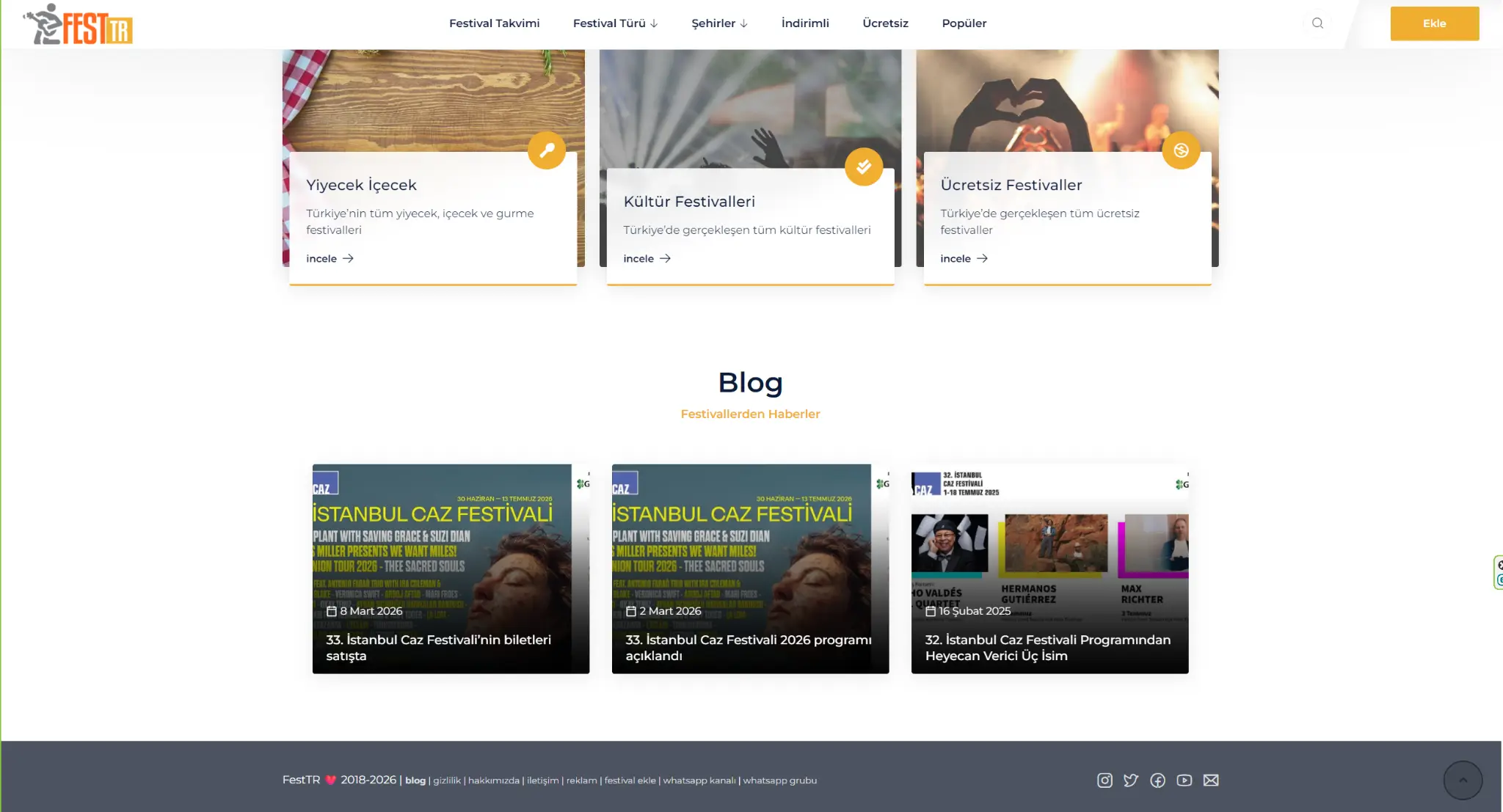Image resolution: width=1503 pixels, height=812 pixels.
Task: Open Festival Takvimi menu item
Action: (494, 23)
